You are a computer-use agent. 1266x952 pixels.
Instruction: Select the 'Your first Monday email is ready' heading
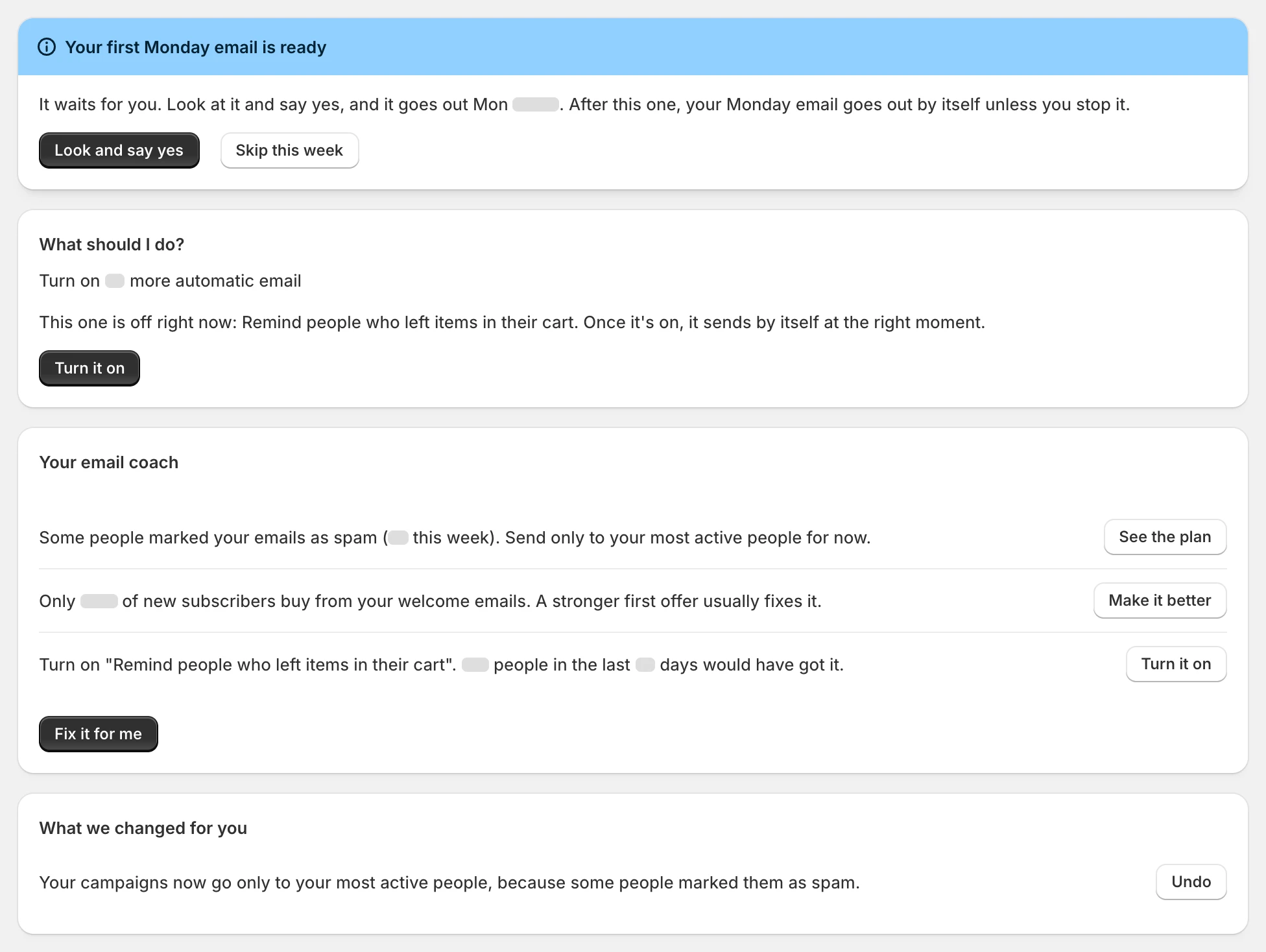point(196,47)
